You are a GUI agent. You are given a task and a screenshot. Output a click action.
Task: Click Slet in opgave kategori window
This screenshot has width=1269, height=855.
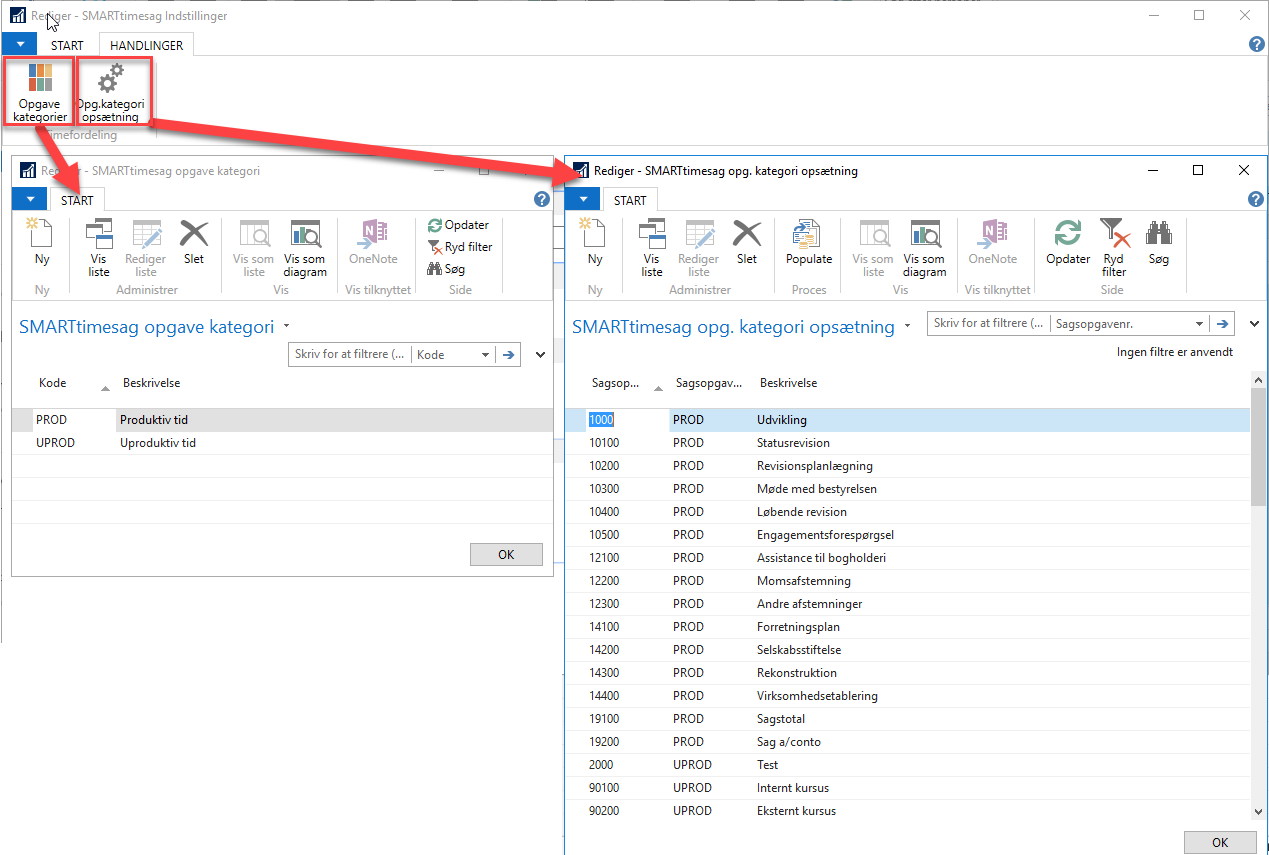tap(193, 244)
